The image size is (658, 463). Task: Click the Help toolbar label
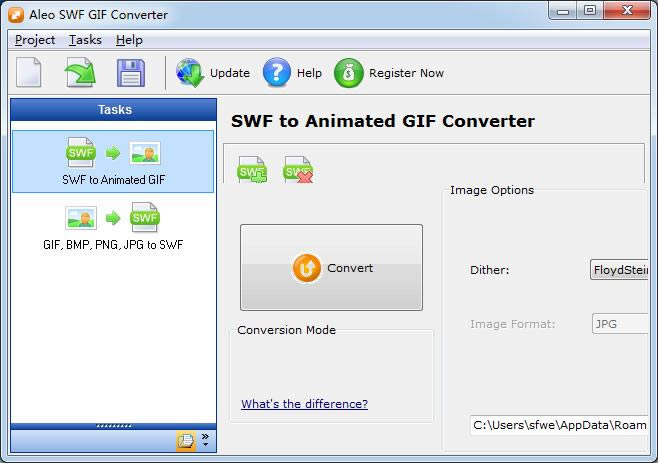(309, 73)
